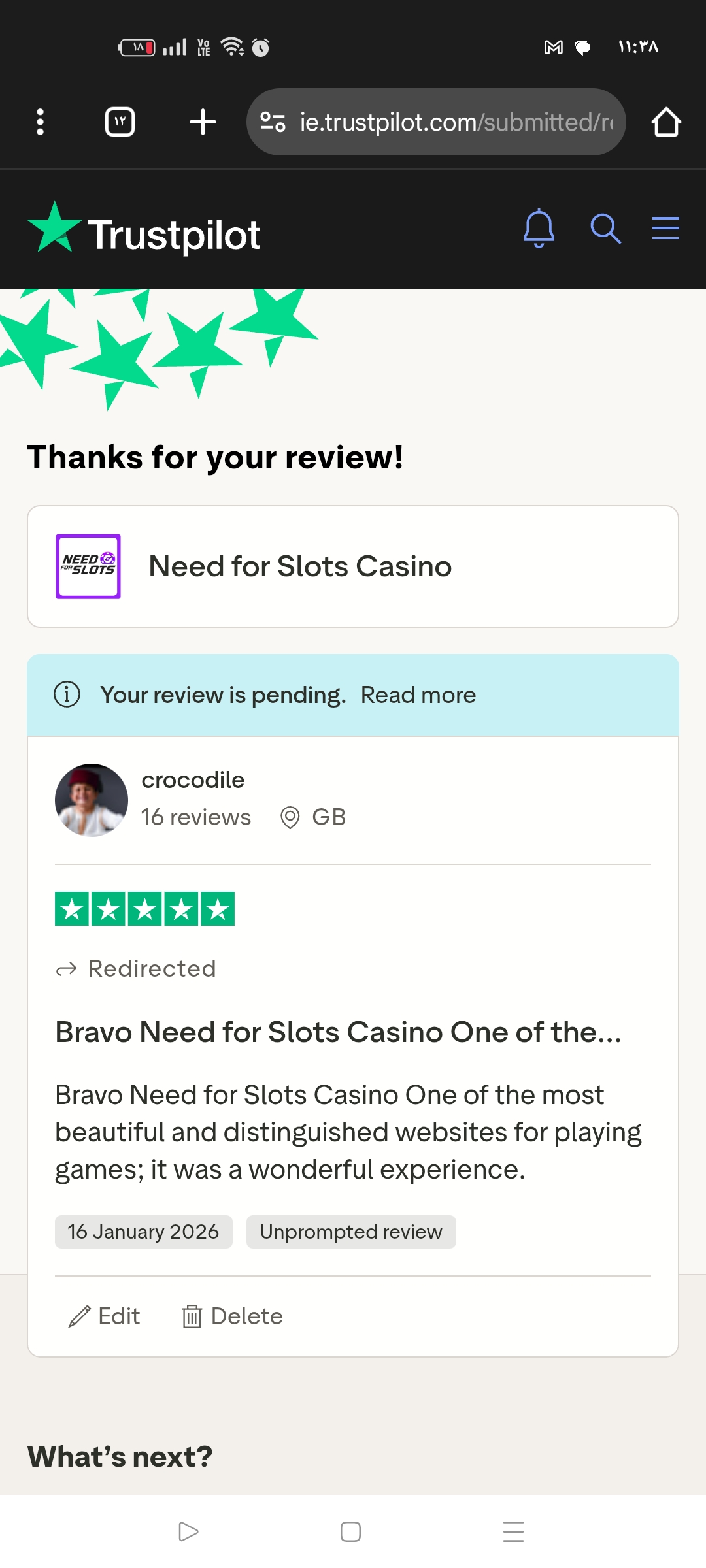This screenshot has height=1568, width=706.
Task: Open Trustpilot notifications bell
Action: tap(539, 229)
